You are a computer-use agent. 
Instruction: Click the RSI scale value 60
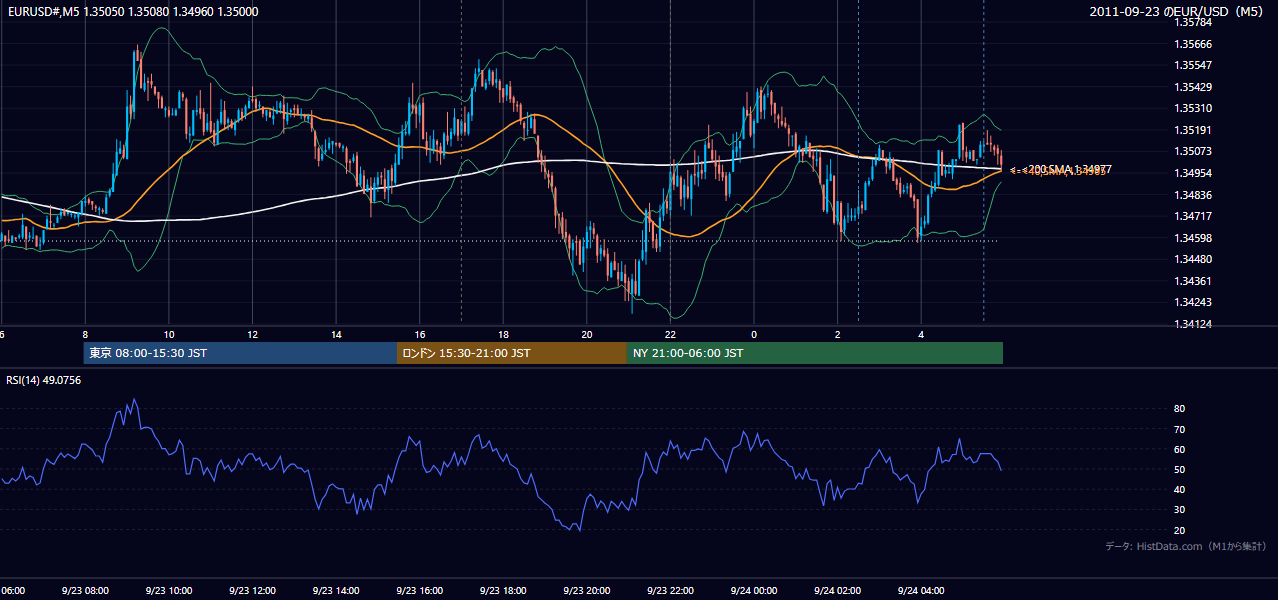(1179, 449)
